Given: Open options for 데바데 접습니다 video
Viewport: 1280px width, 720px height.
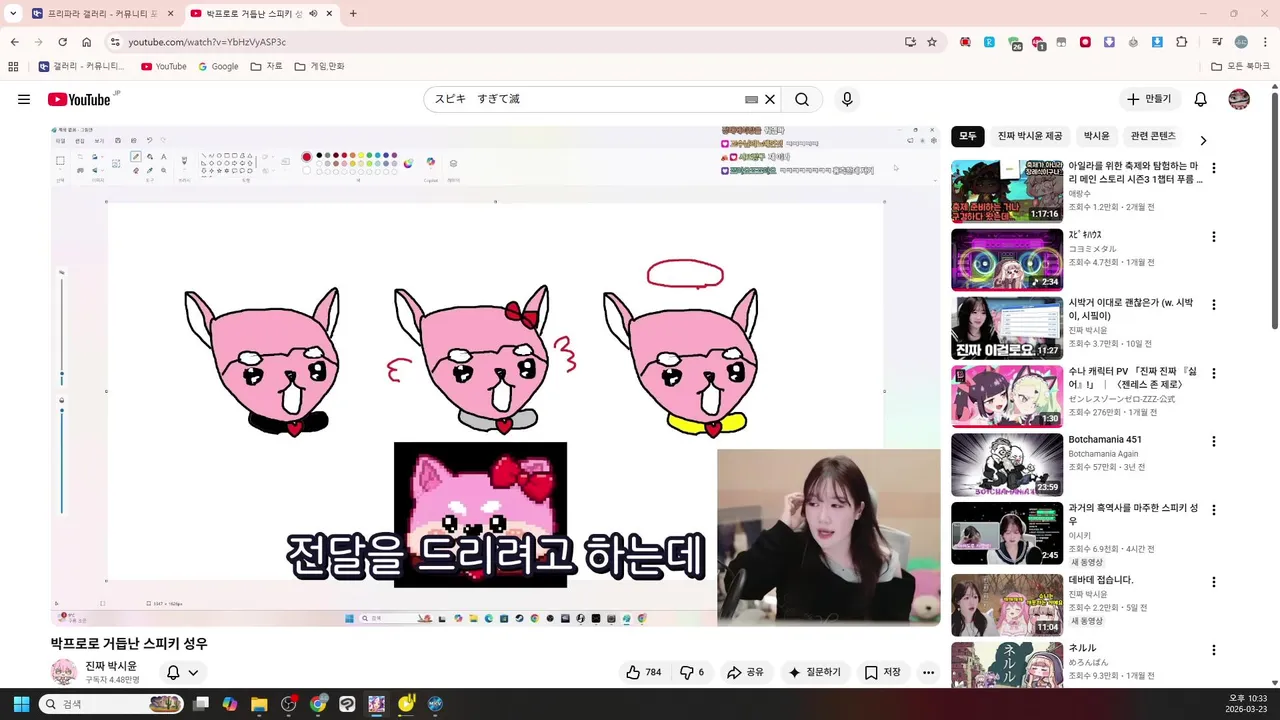Looking at the screenshot, I should pos(1214,582).
